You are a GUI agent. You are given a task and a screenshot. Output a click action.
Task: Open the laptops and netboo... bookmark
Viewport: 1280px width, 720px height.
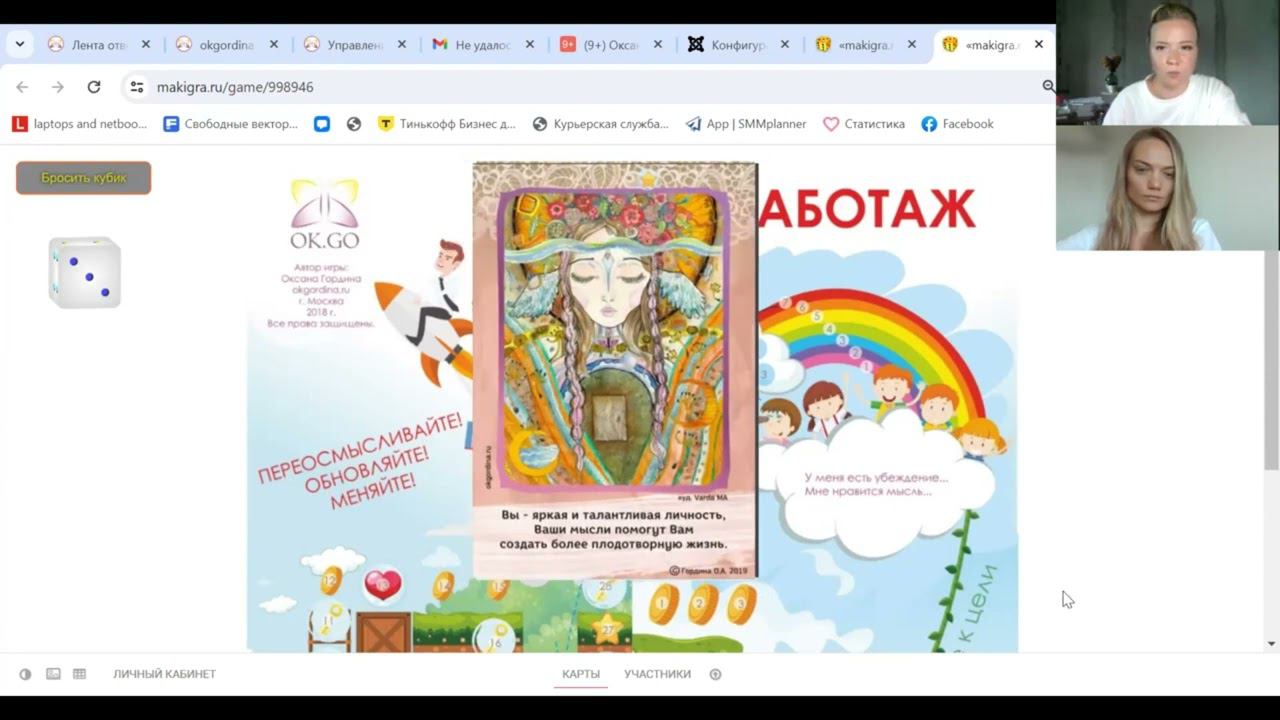pos(80,124)
